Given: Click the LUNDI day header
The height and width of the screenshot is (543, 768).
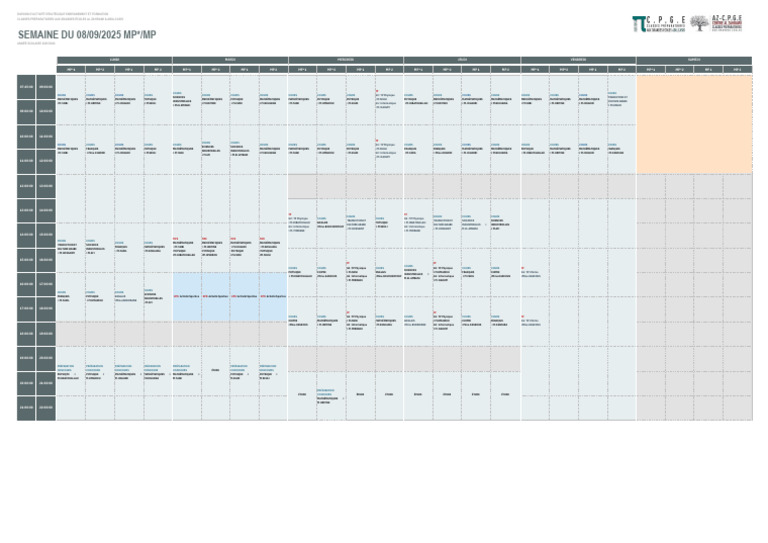Looking at the screenshot, I should 114,60.
